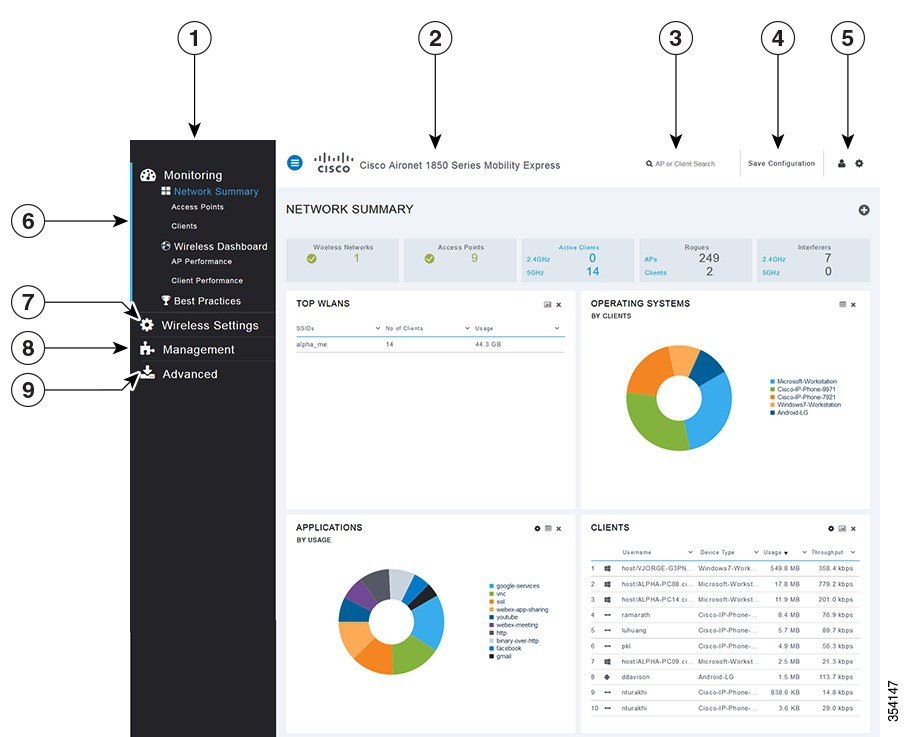
Task: Open Applications widget gear settings
Action: click(537, 528)
